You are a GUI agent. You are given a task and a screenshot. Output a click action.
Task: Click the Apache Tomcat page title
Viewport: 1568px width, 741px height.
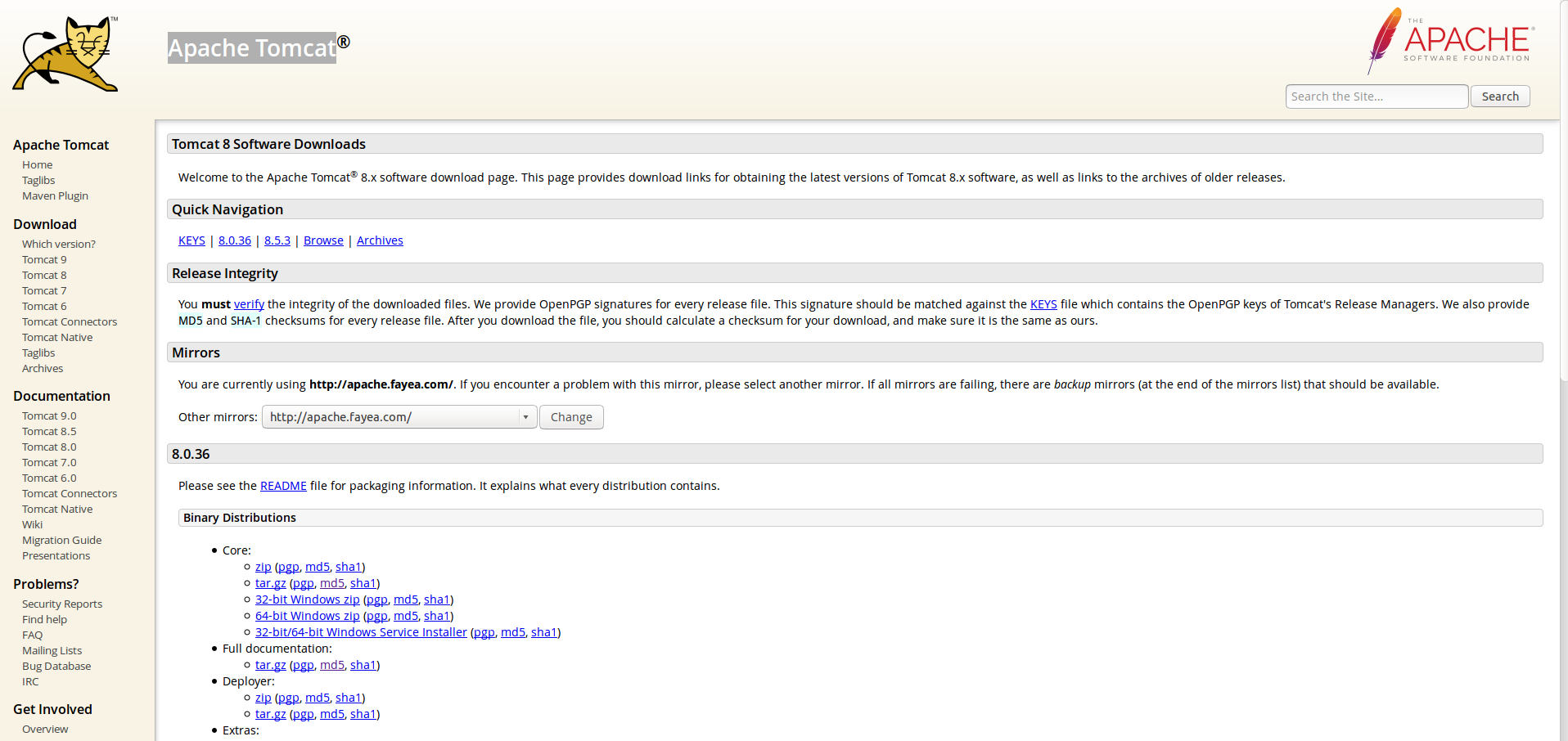pyautogui.click(x=252, y=48)
